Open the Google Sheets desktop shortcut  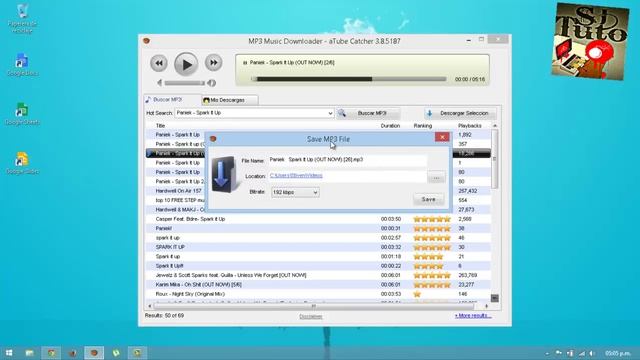click(22, 114)
